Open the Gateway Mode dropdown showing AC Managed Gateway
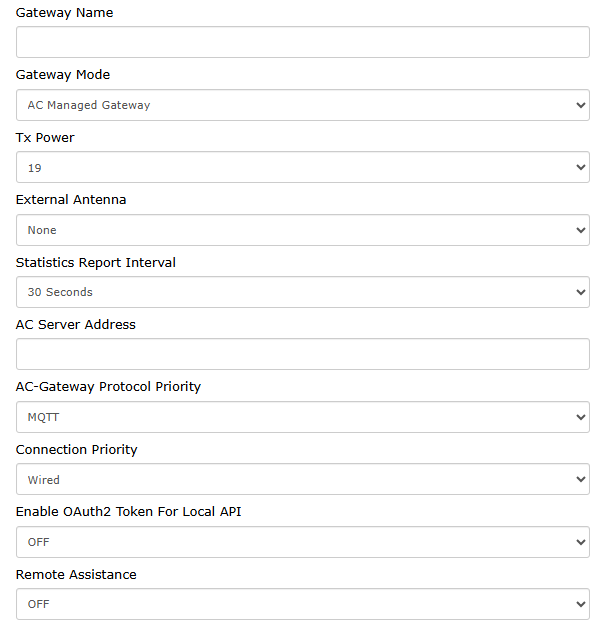Image resolution: width=611 pixels, height=631 pixels. (303, 105)
